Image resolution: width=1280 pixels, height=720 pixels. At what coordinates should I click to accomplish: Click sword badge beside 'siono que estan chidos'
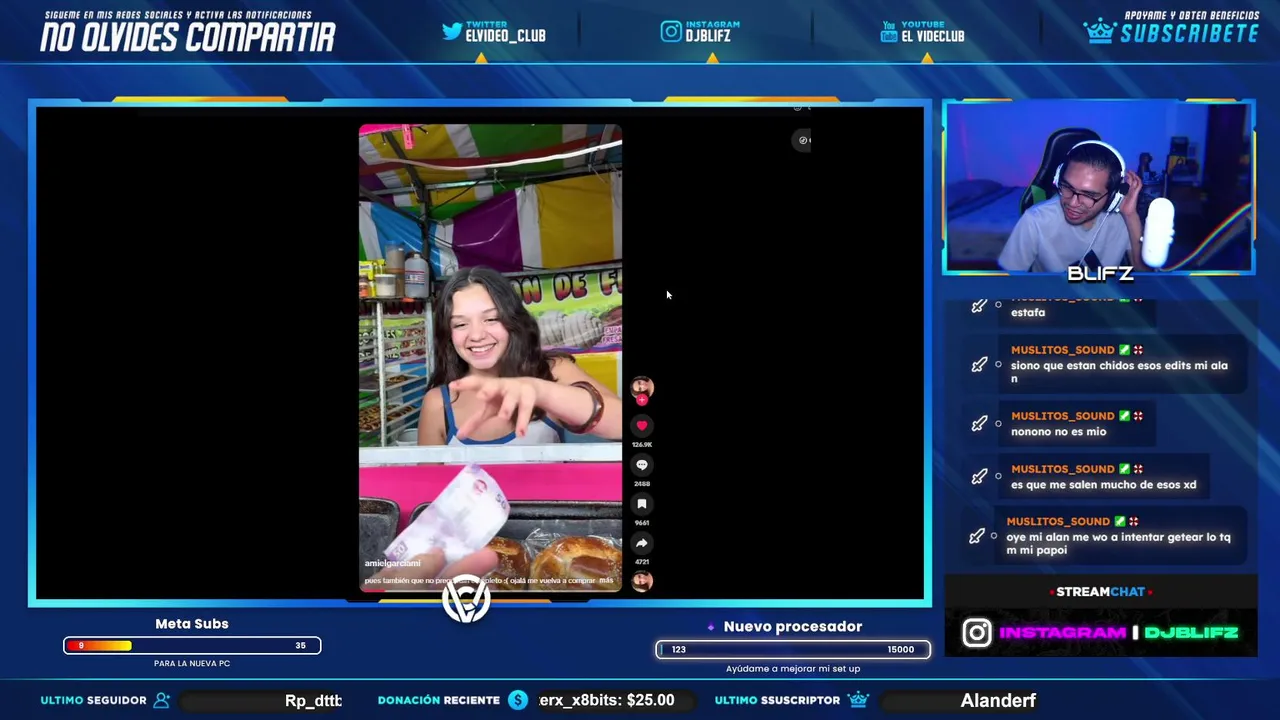(979, 364)
